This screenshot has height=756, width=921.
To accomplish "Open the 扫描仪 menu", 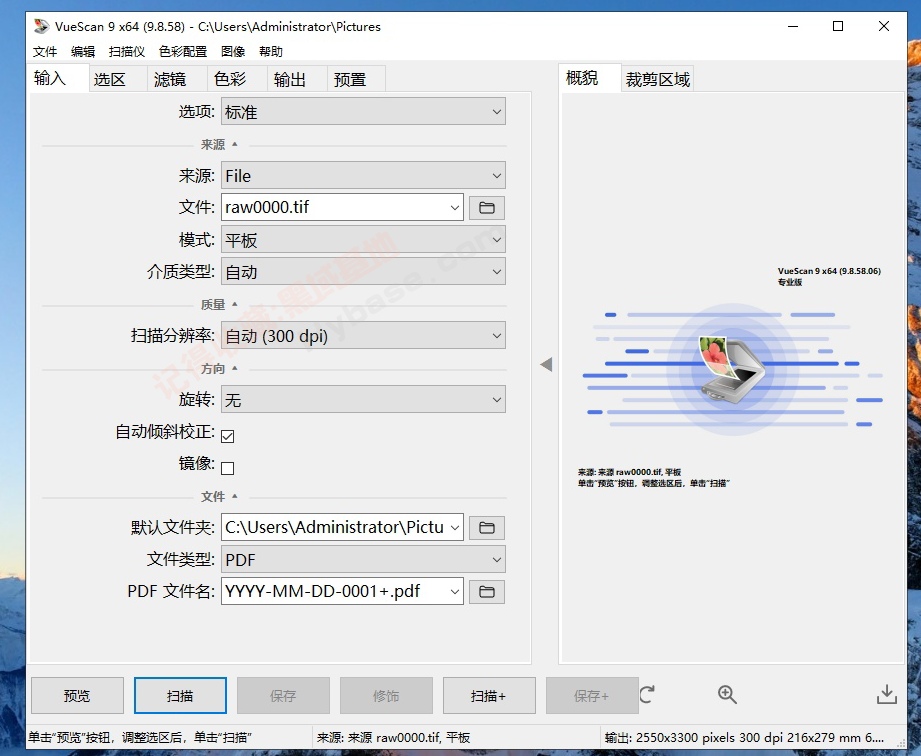I will [127, 52].
